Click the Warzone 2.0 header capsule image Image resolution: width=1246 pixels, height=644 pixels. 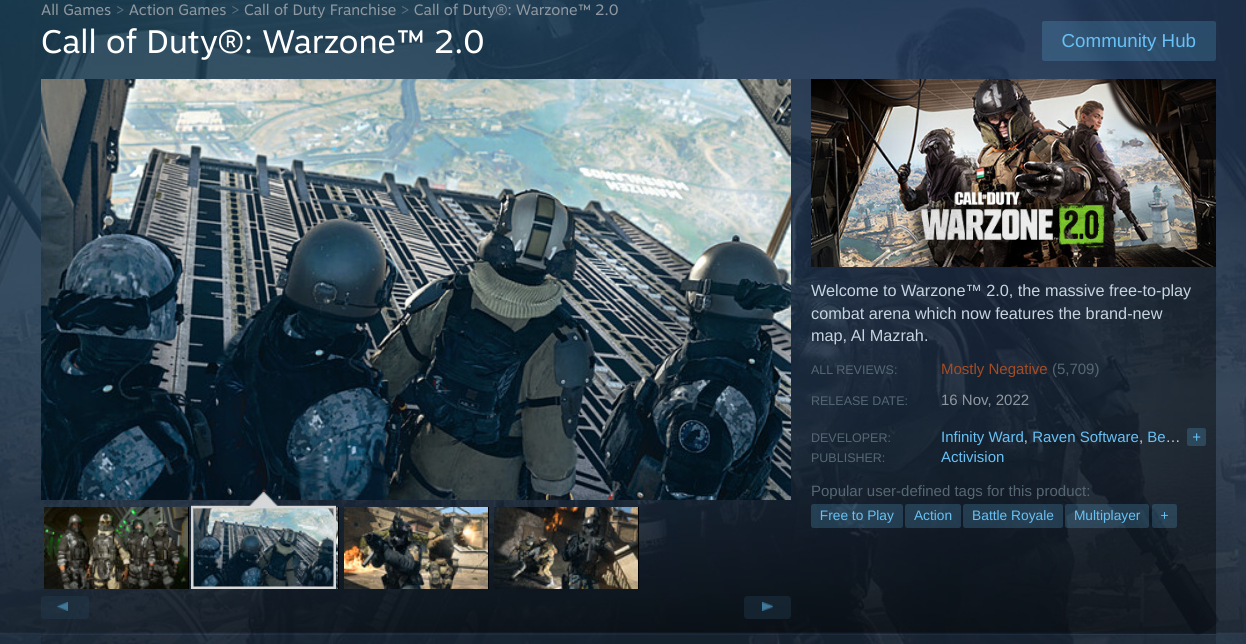coord(1013,173)
